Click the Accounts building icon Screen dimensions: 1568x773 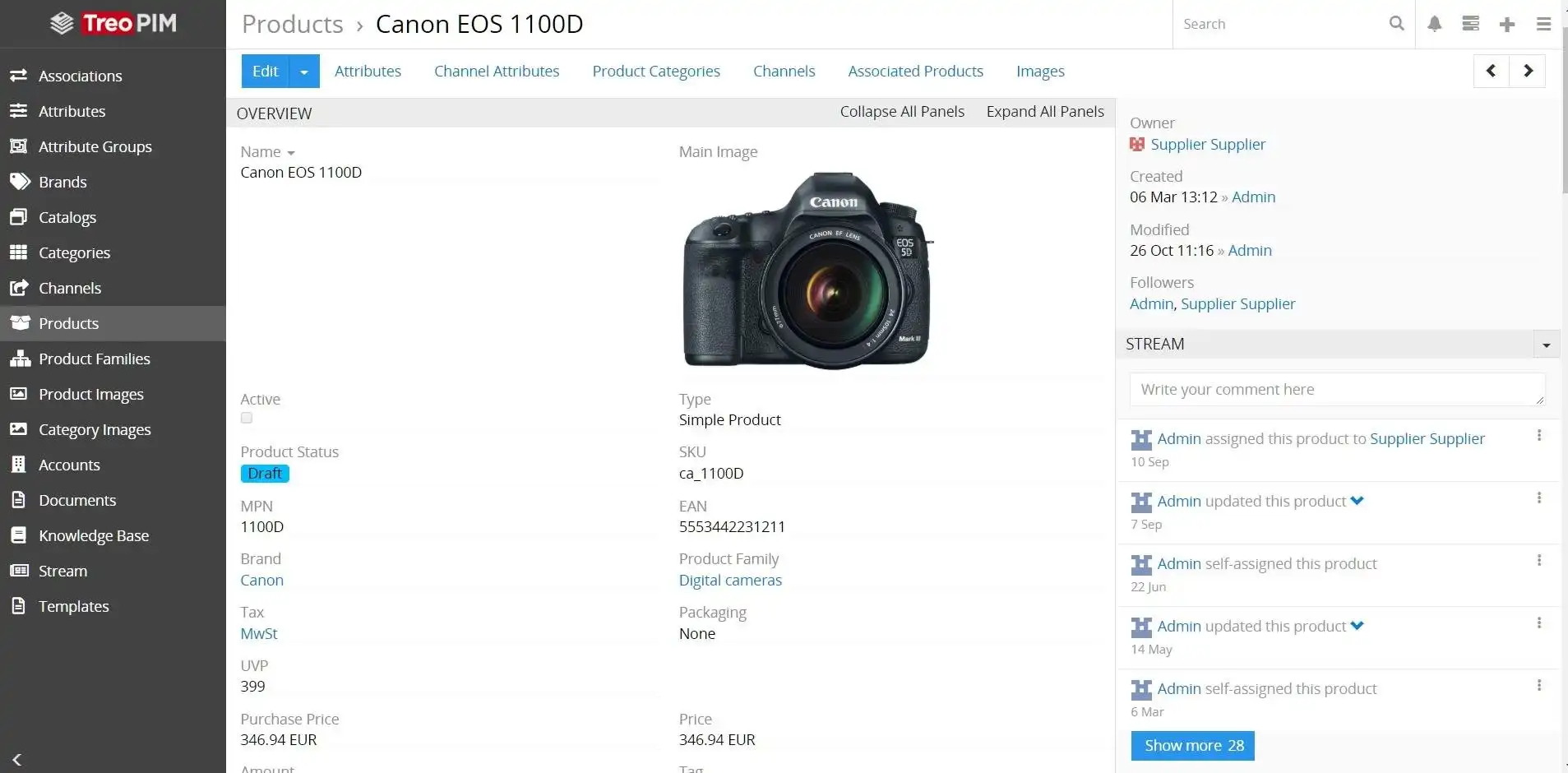(19, 465)
